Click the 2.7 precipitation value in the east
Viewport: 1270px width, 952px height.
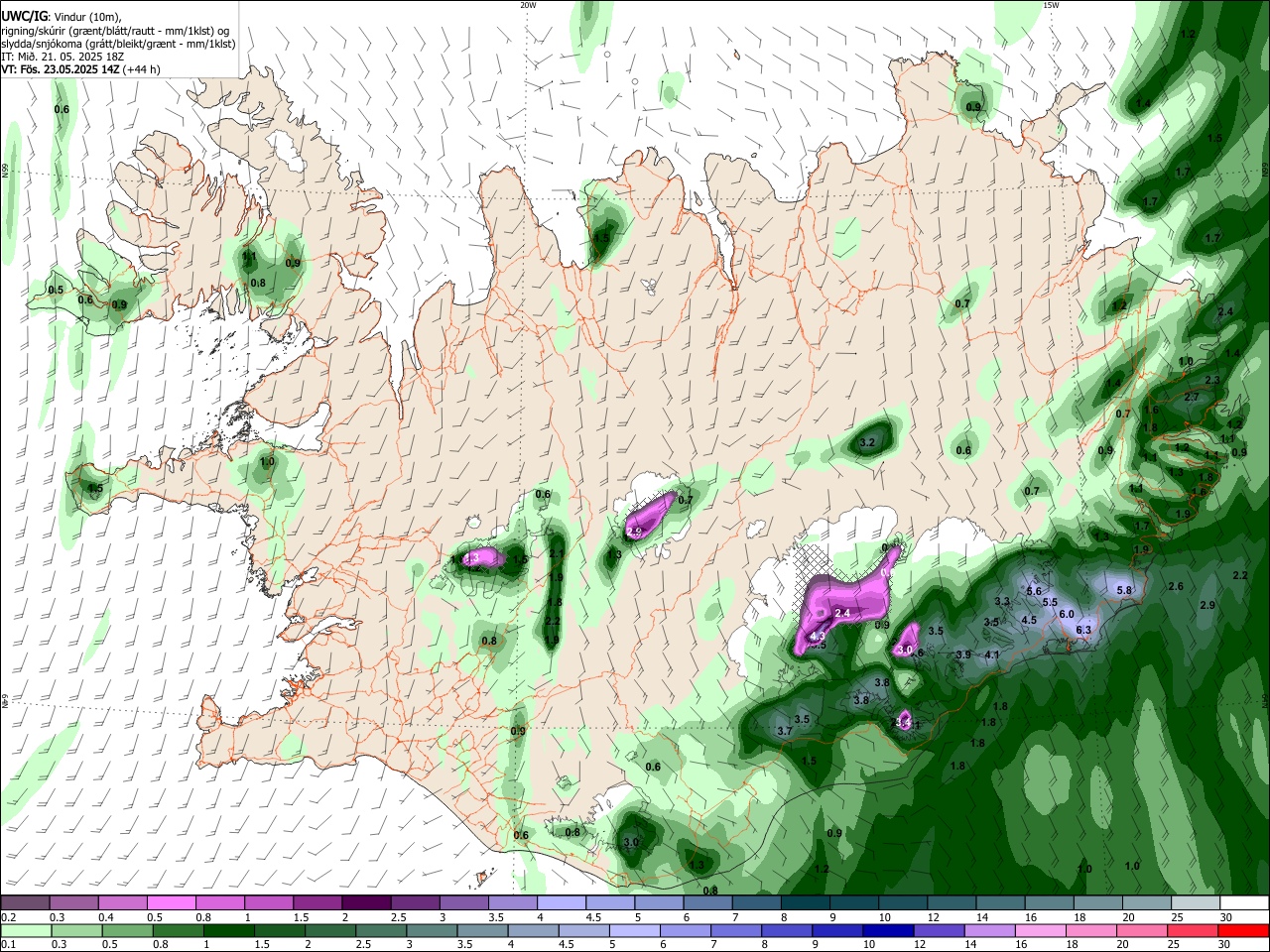[1192, 397]
